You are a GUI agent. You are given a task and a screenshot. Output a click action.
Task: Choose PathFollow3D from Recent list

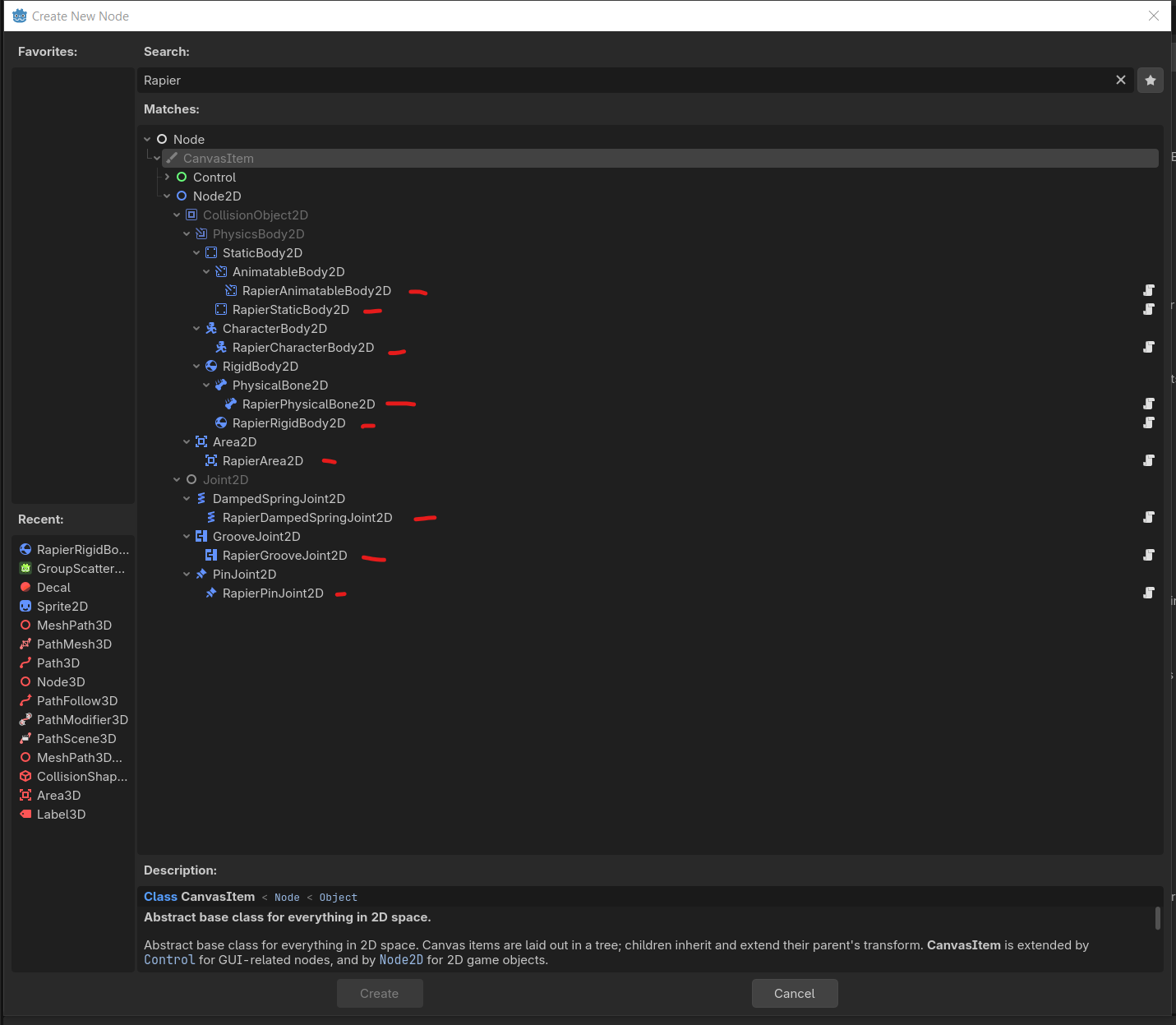[x=76, y=701]
